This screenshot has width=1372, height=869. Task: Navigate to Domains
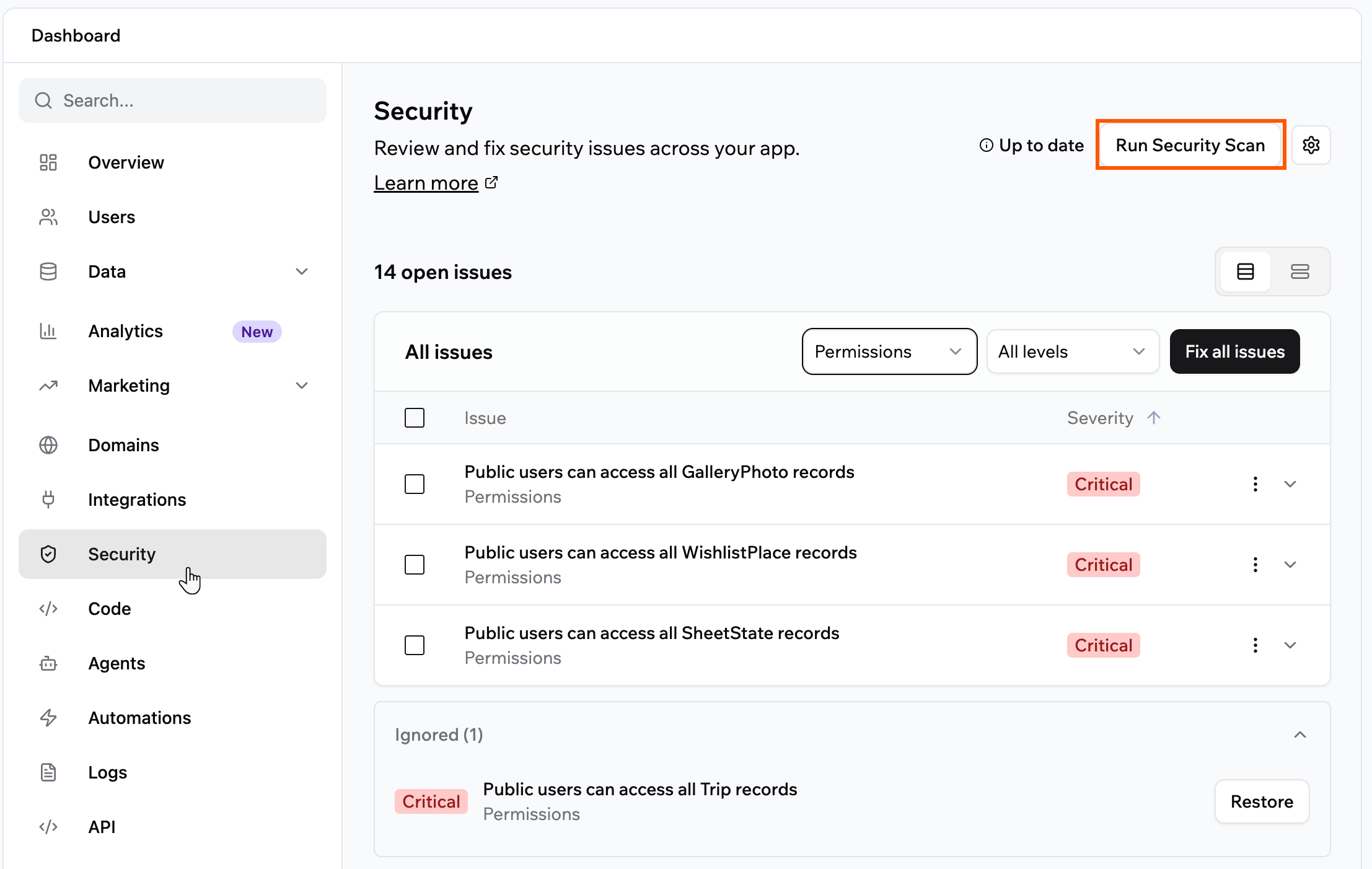[172, 445]
